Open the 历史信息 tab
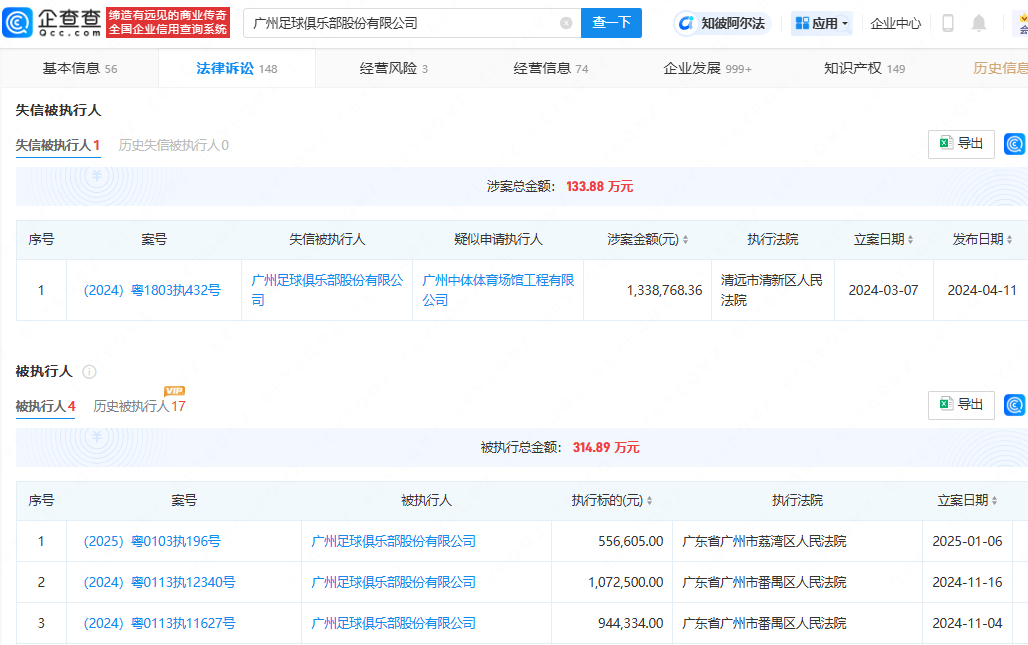This screenshot has width=1028, height=645. pos(1000,68)
